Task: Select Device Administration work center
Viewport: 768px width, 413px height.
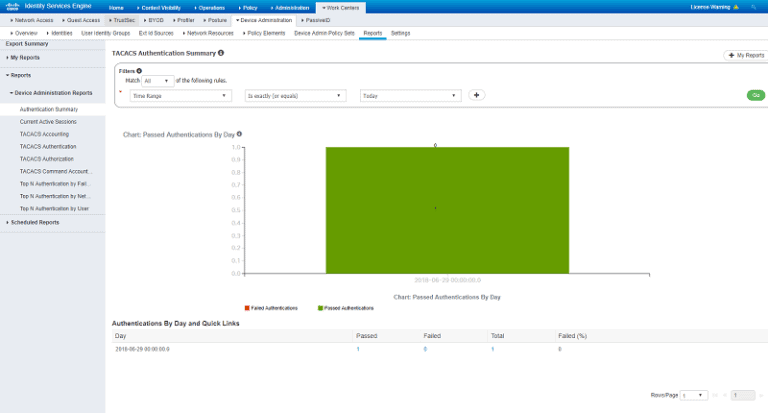Action: point(264,21)
